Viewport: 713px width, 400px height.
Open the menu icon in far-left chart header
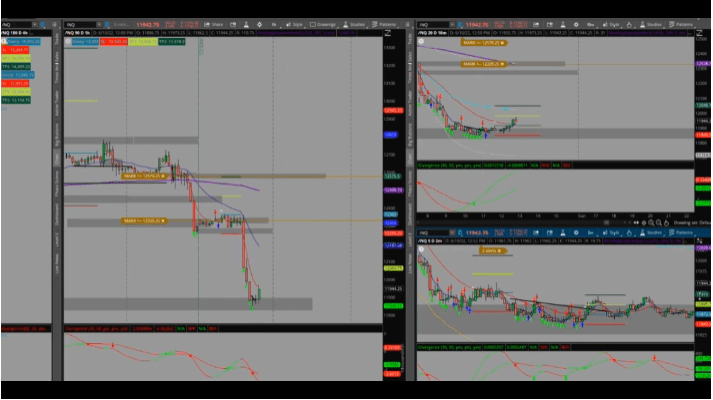(x=54, y=25)
